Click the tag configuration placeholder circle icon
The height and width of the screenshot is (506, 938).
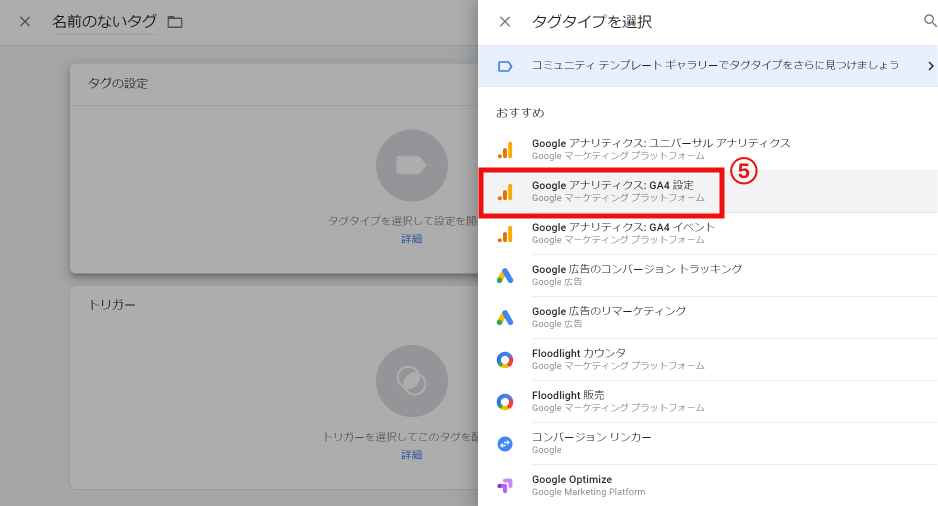412,166
